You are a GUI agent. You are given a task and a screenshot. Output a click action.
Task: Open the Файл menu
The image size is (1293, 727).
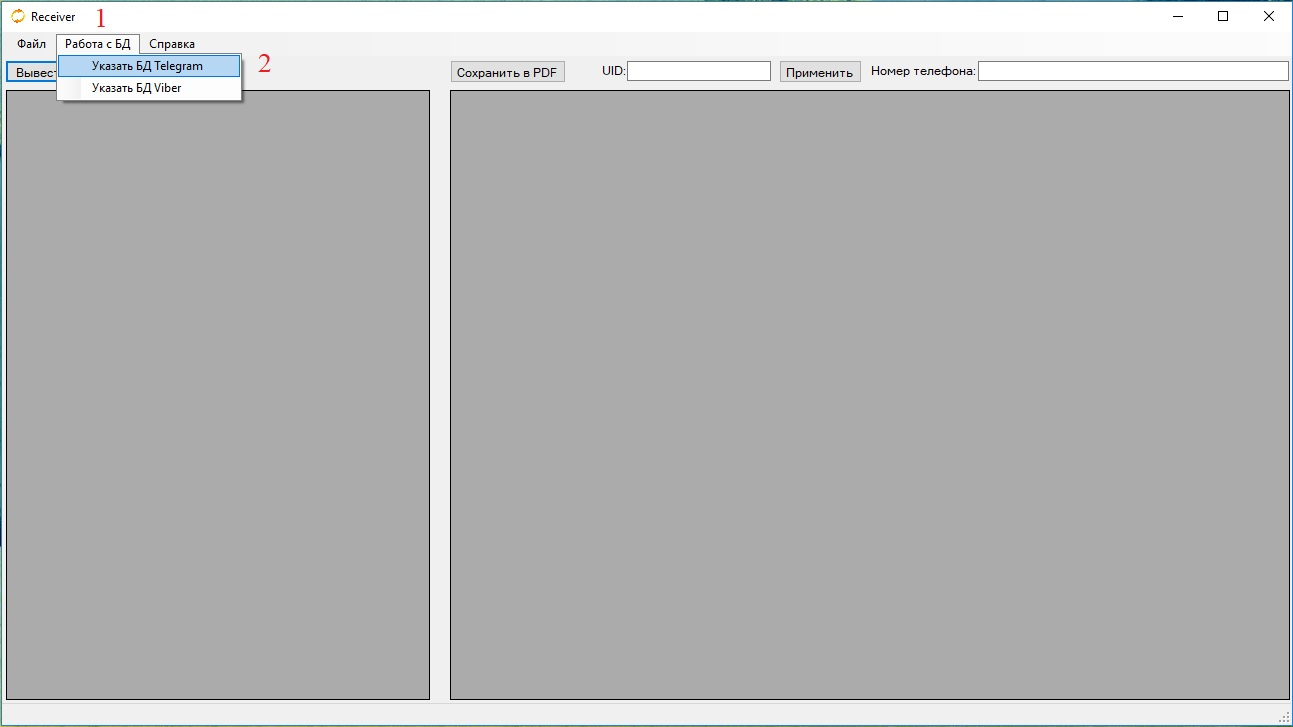tap(31, 44)
